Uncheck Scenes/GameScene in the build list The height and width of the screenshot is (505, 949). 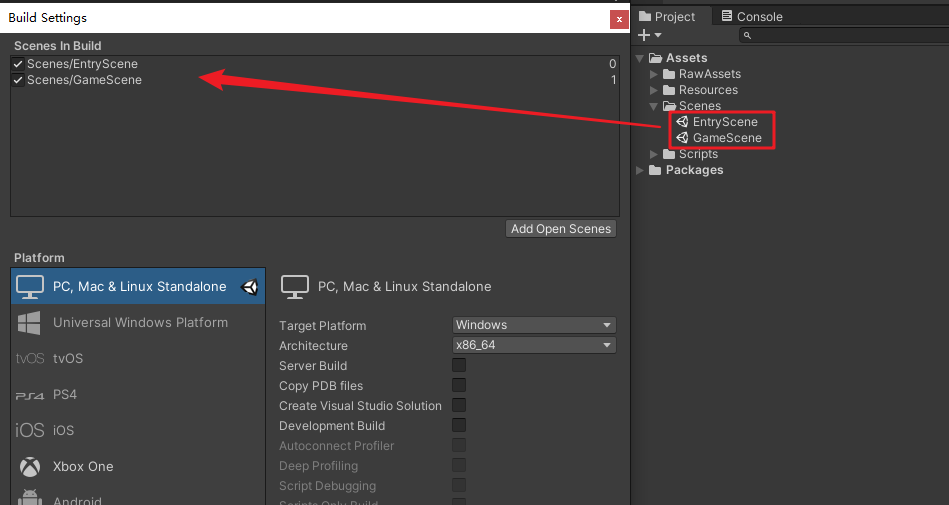pos(18,79)
